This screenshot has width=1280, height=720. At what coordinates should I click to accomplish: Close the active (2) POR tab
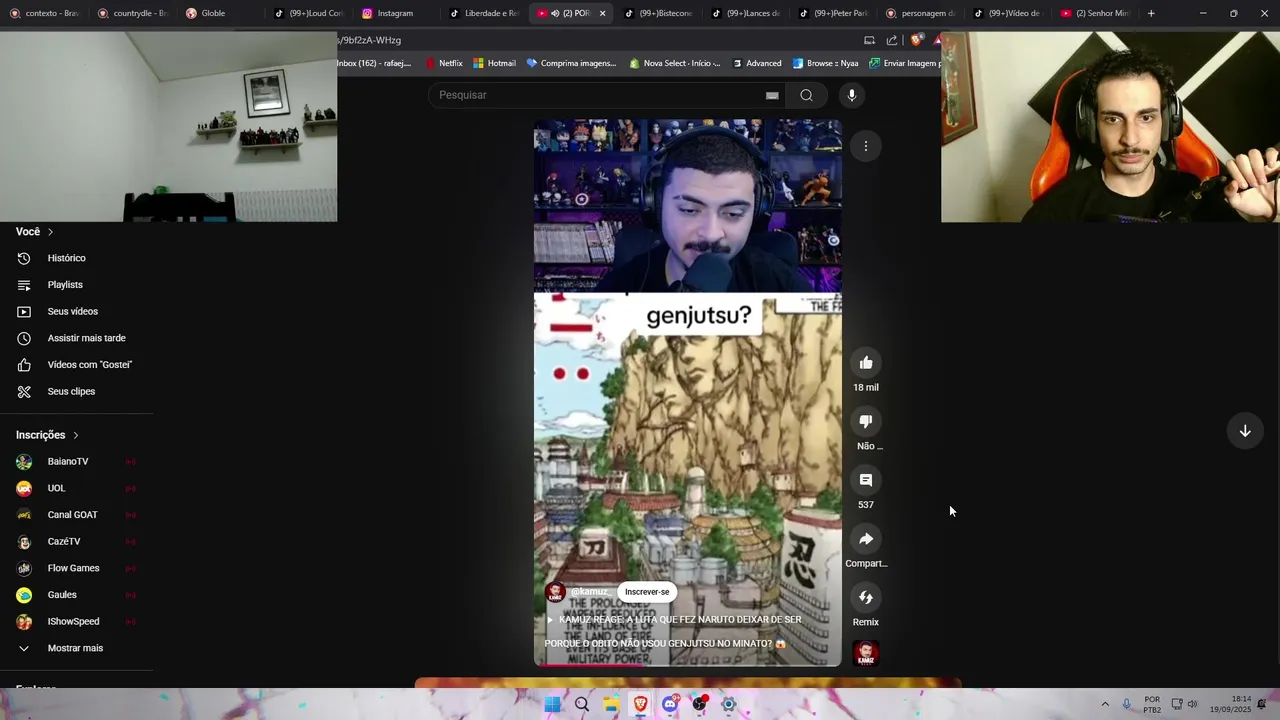tap(602, 13)
